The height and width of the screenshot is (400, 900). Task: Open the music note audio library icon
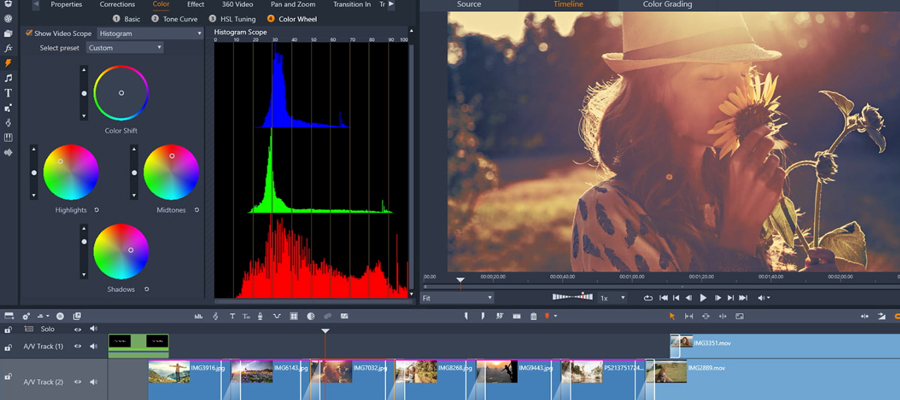(x=8, y=78)
